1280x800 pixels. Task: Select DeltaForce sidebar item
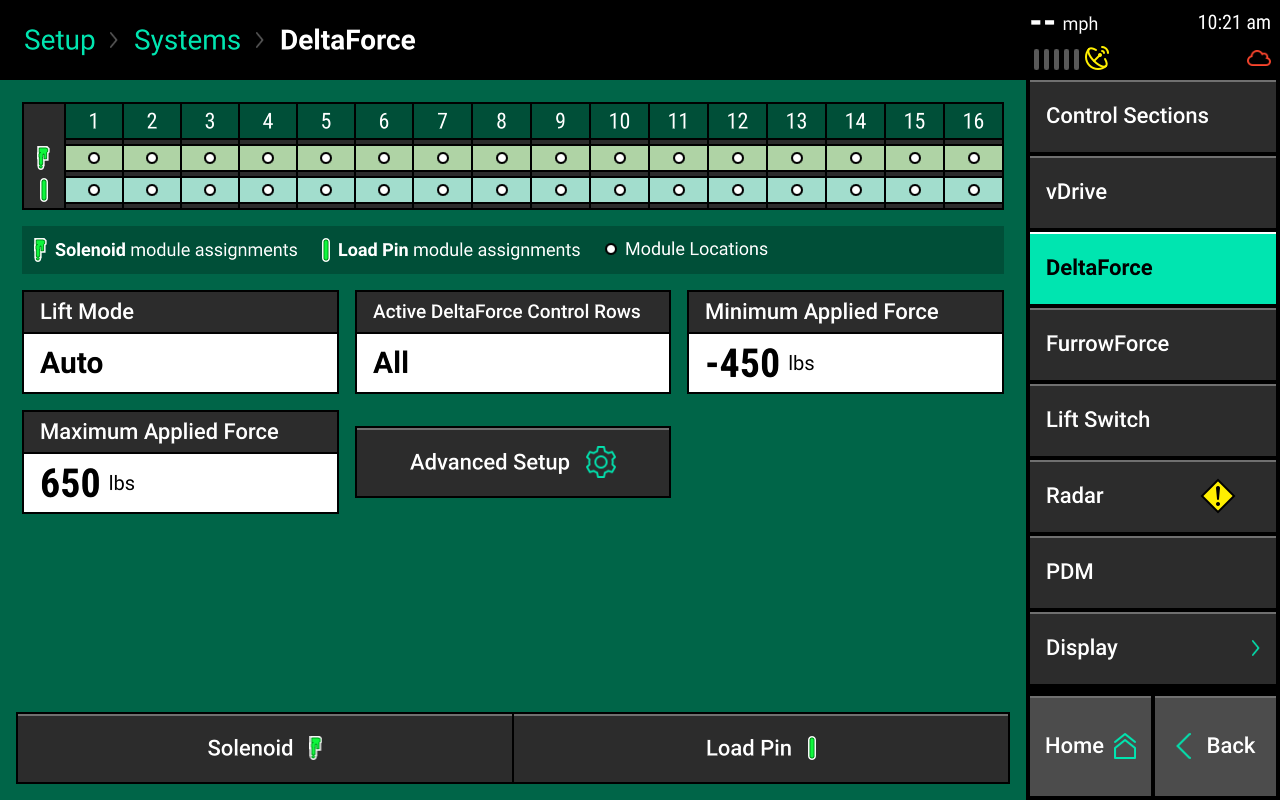coord(1152,268)
